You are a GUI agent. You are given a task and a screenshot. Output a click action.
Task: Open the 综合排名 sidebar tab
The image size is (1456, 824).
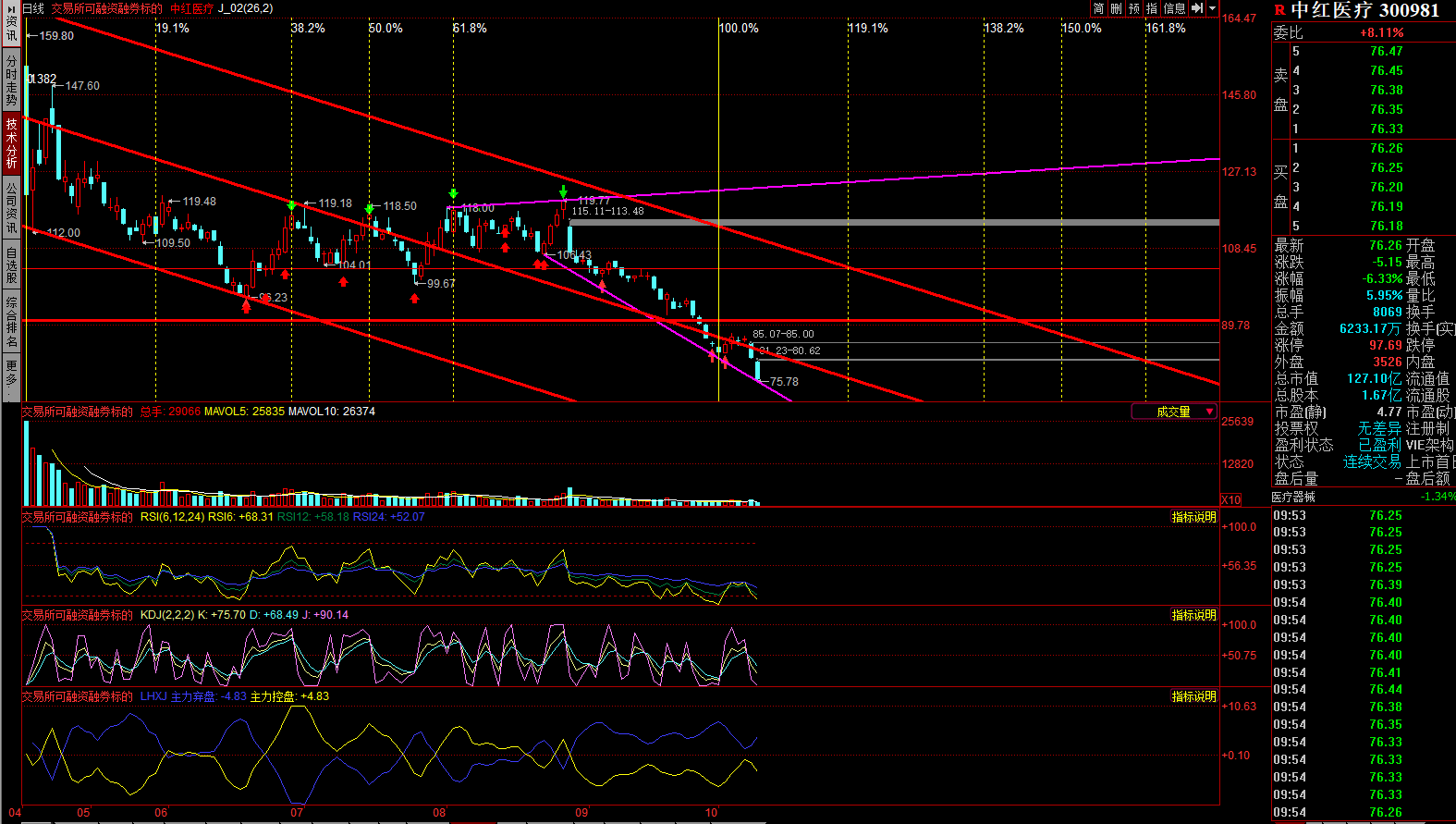tap(11, 321)
